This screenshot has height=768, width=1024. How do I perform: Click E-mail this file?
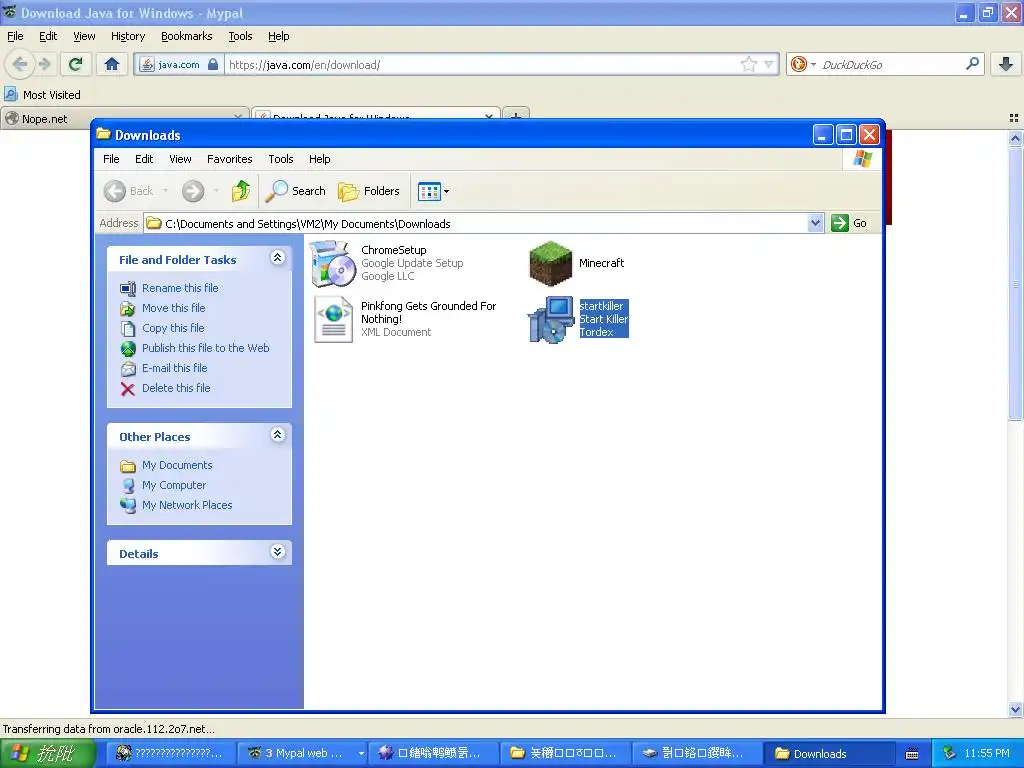[174, 368]
